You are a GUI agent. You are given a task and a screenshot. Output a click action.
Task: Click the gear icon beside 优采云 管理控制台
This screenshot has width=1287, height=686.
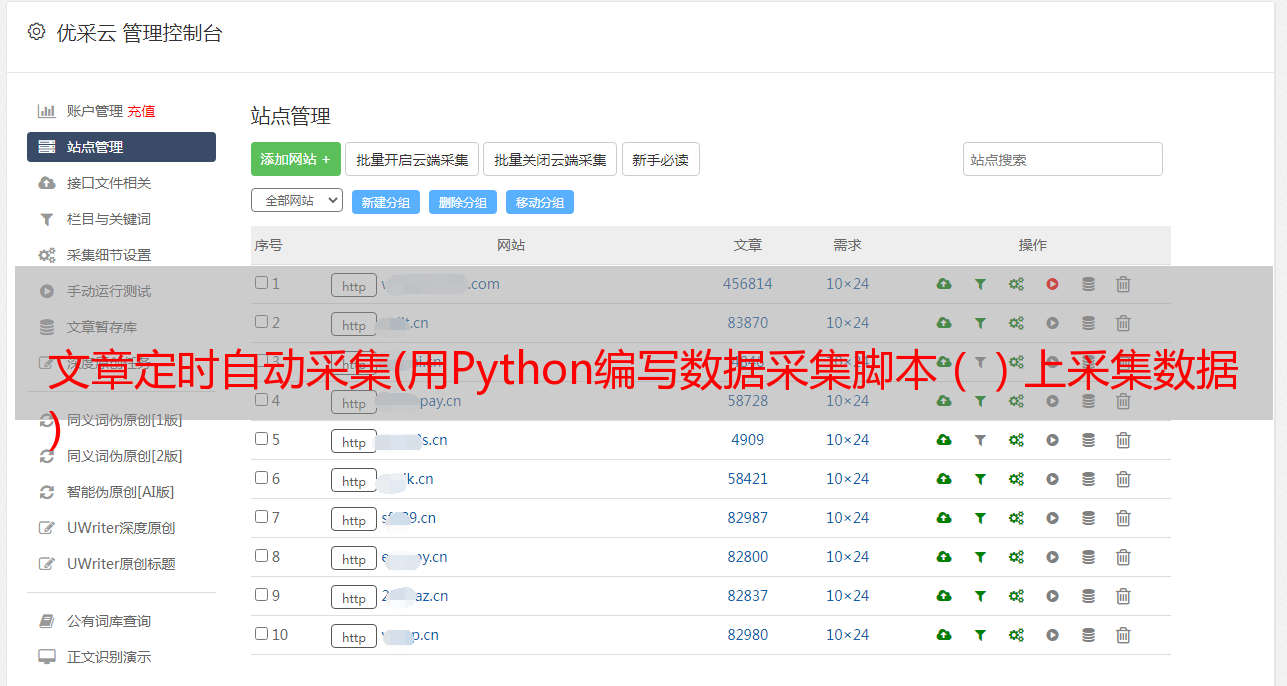pyautogui.click(x=36, y=32)
